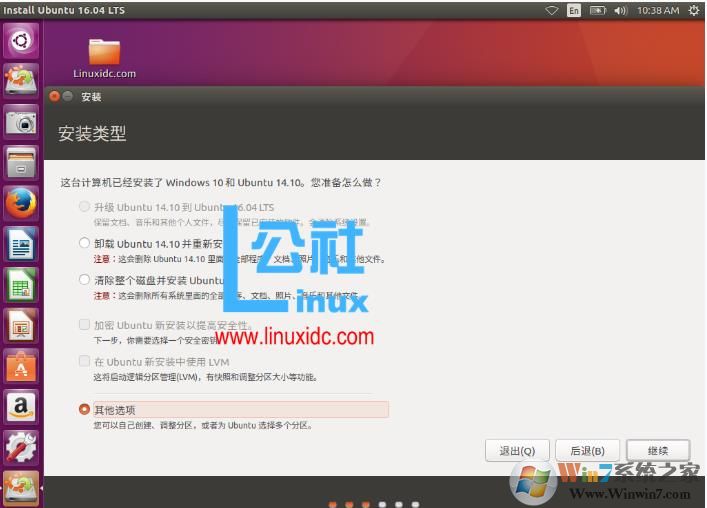Open the Ubuntu Dash search launcher

[x=21, y=41]
